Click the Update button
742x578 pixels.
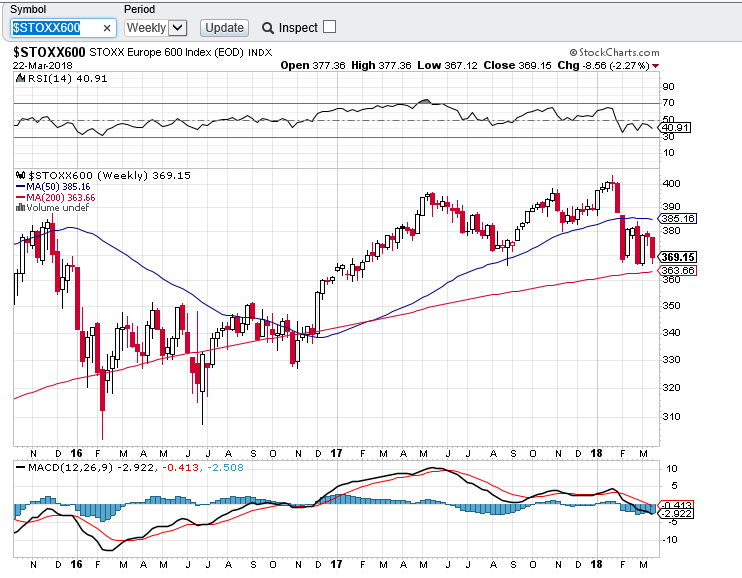point(224,28)
